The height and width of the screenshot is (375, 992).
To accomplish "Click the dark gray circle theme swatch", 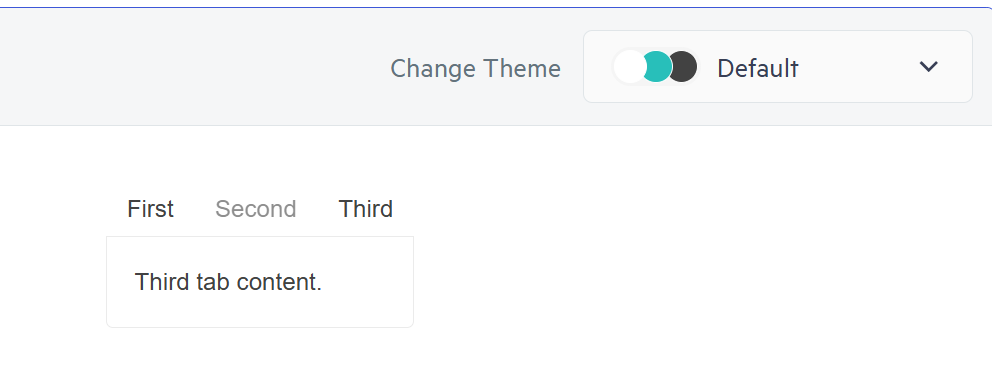I will (x=683, y=66).
